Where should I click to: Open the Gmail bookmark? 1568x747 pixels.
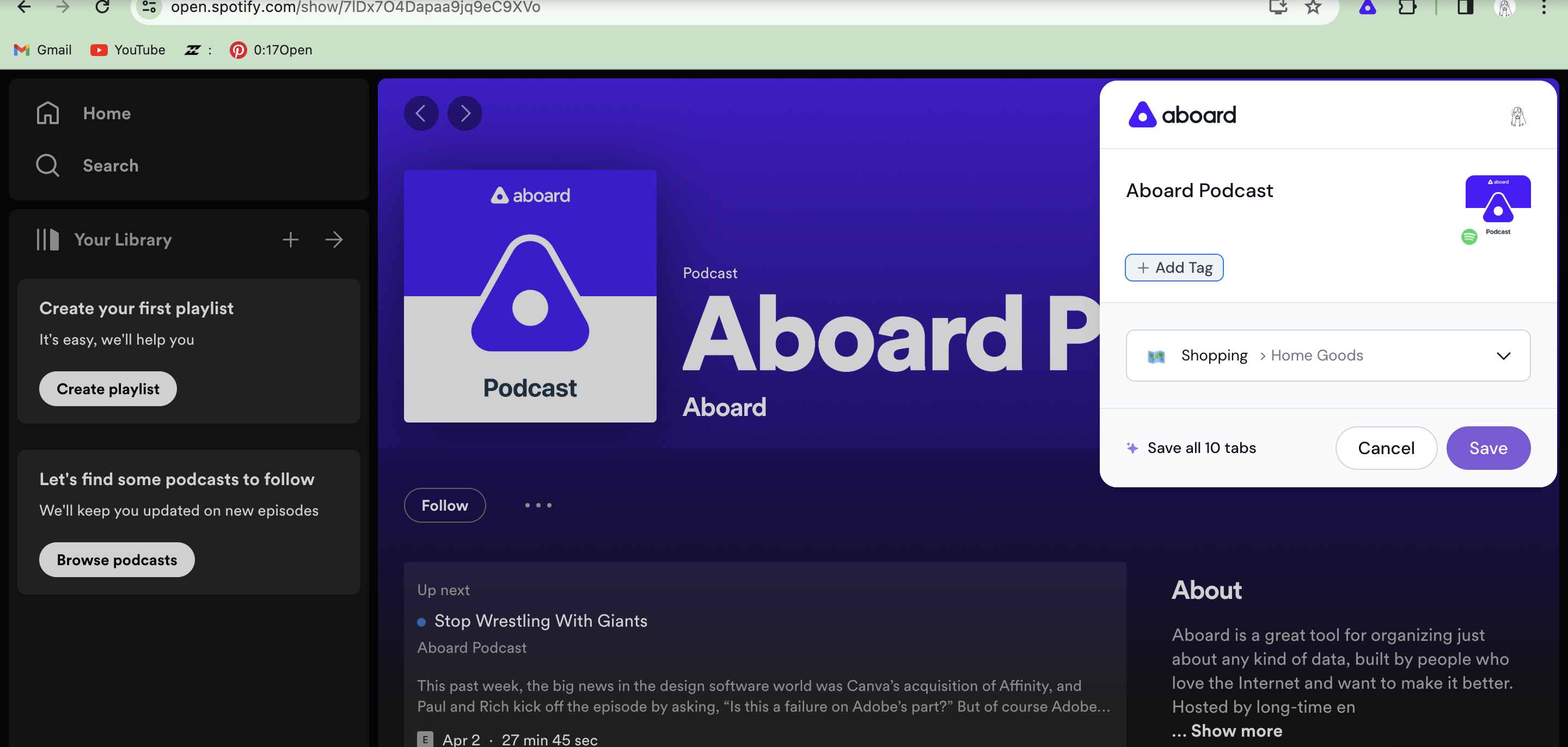pos(42,50)
